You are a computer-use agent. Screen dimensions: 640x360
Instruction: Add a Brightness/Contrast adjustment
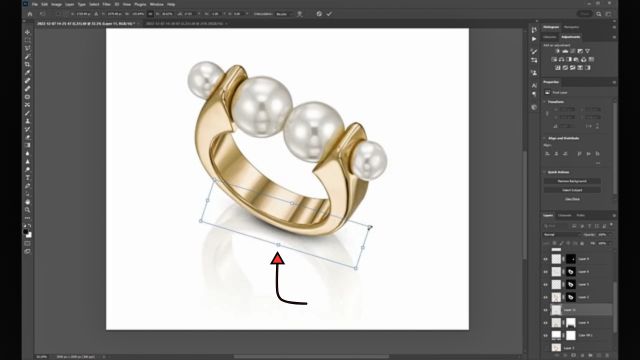coord(558,51)
